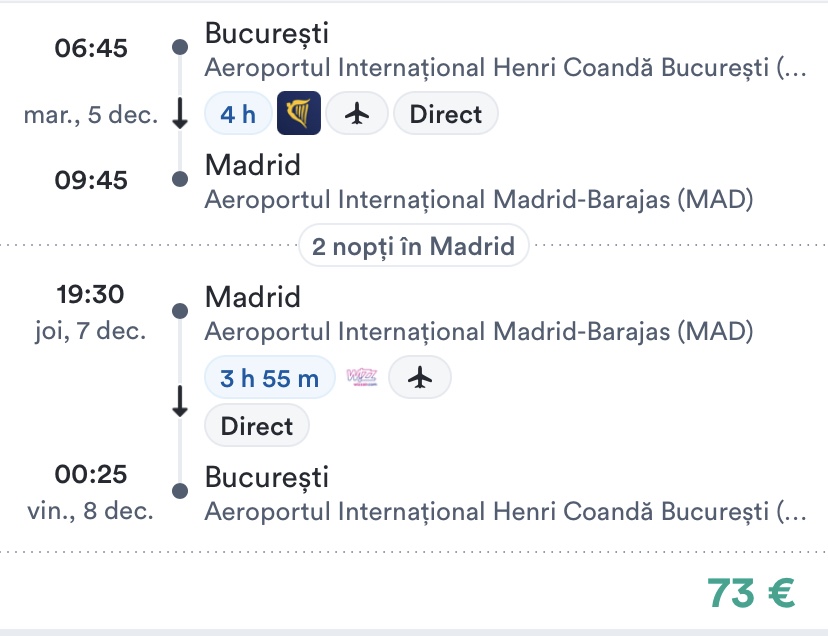The width and height of the screenshot is (828, 636).
Task: Click the 73 € price
Action: [x=751, y=592]
